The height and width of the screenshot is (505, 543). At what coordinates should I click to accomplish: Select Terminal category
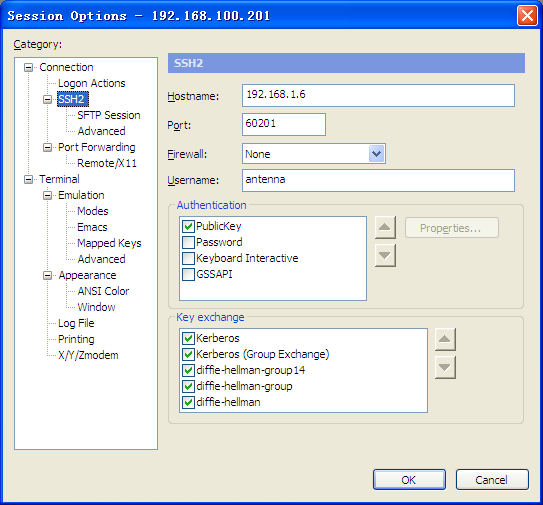(59, 179)
